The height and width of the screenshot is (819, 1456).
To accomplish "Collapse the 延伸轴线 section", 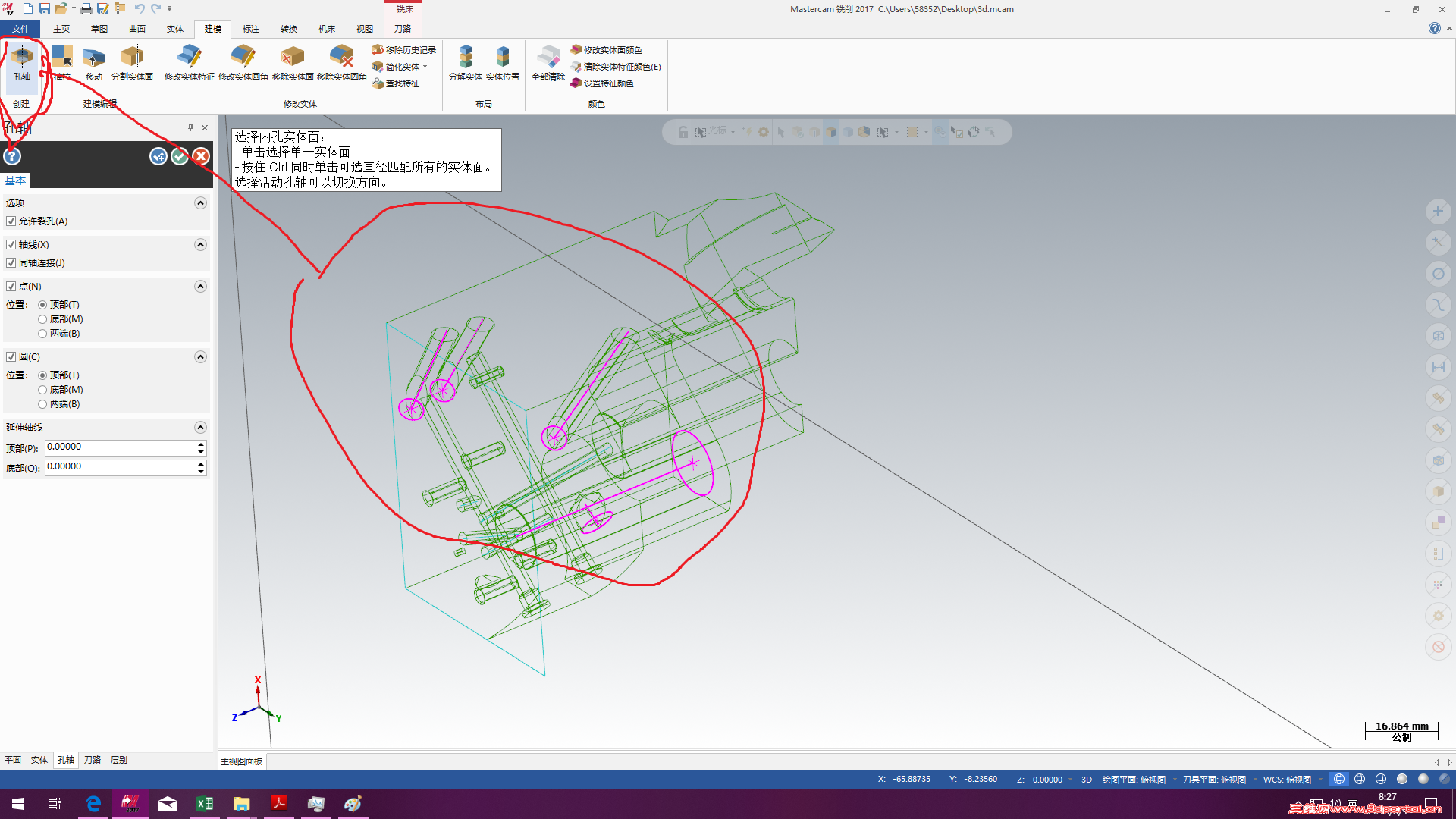I will click(200, 428).
